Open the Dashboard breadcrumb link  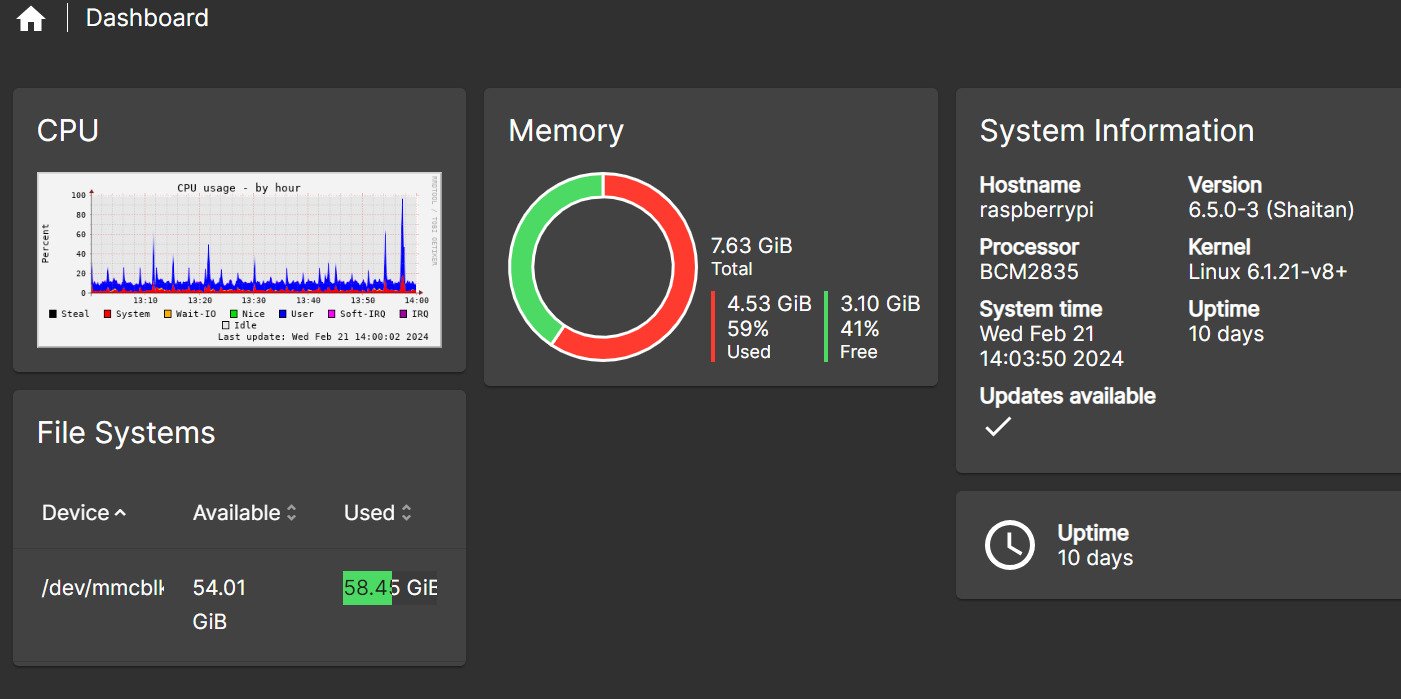pos(147,18)
